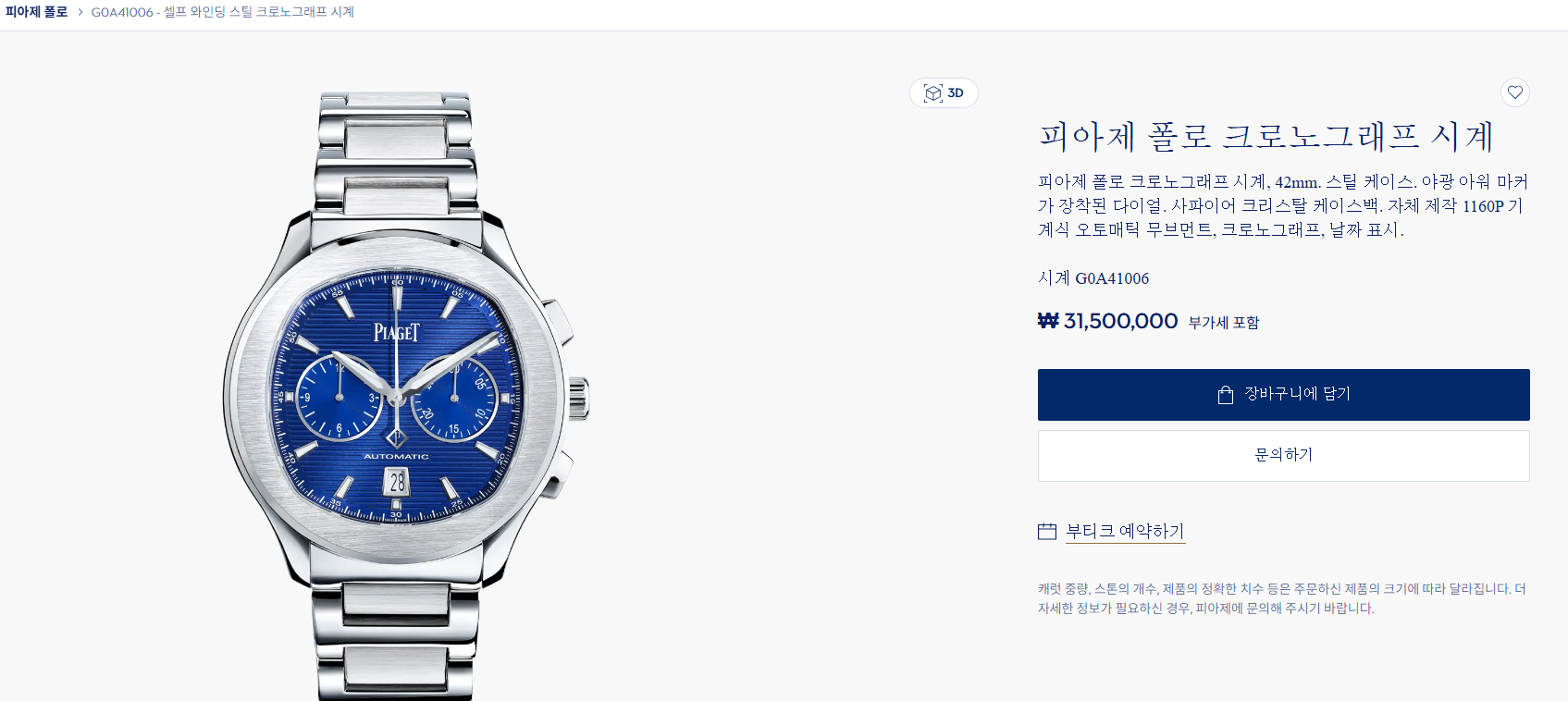
Task: Click the 피아제 폴로 크로노그래프 시계 title
Action: click(1266, 137)
